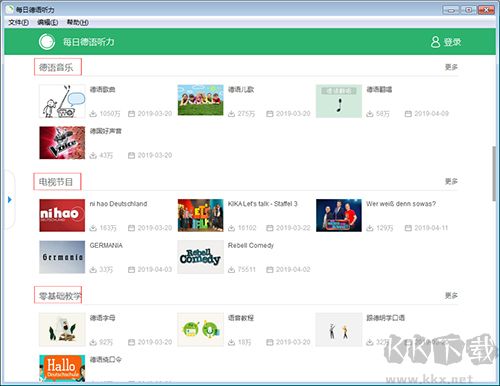Click download icon for 德国好声音
Screen dimensions: 500x386
(x=93, y=155)
